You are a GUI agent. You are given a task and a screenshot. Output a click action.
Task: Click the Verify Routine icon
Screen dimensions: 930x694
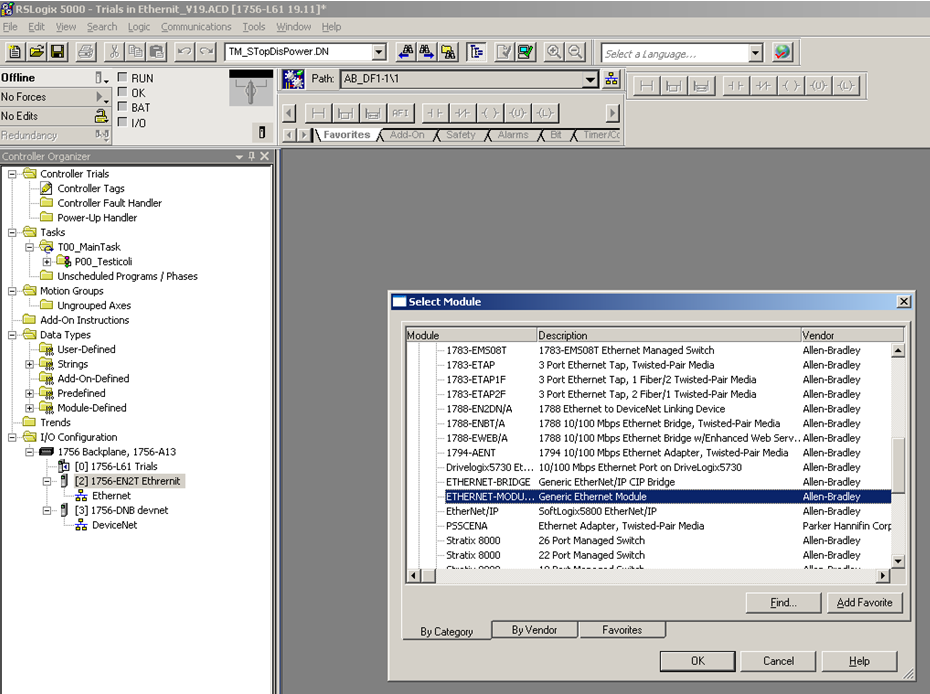tap(504, 52)
